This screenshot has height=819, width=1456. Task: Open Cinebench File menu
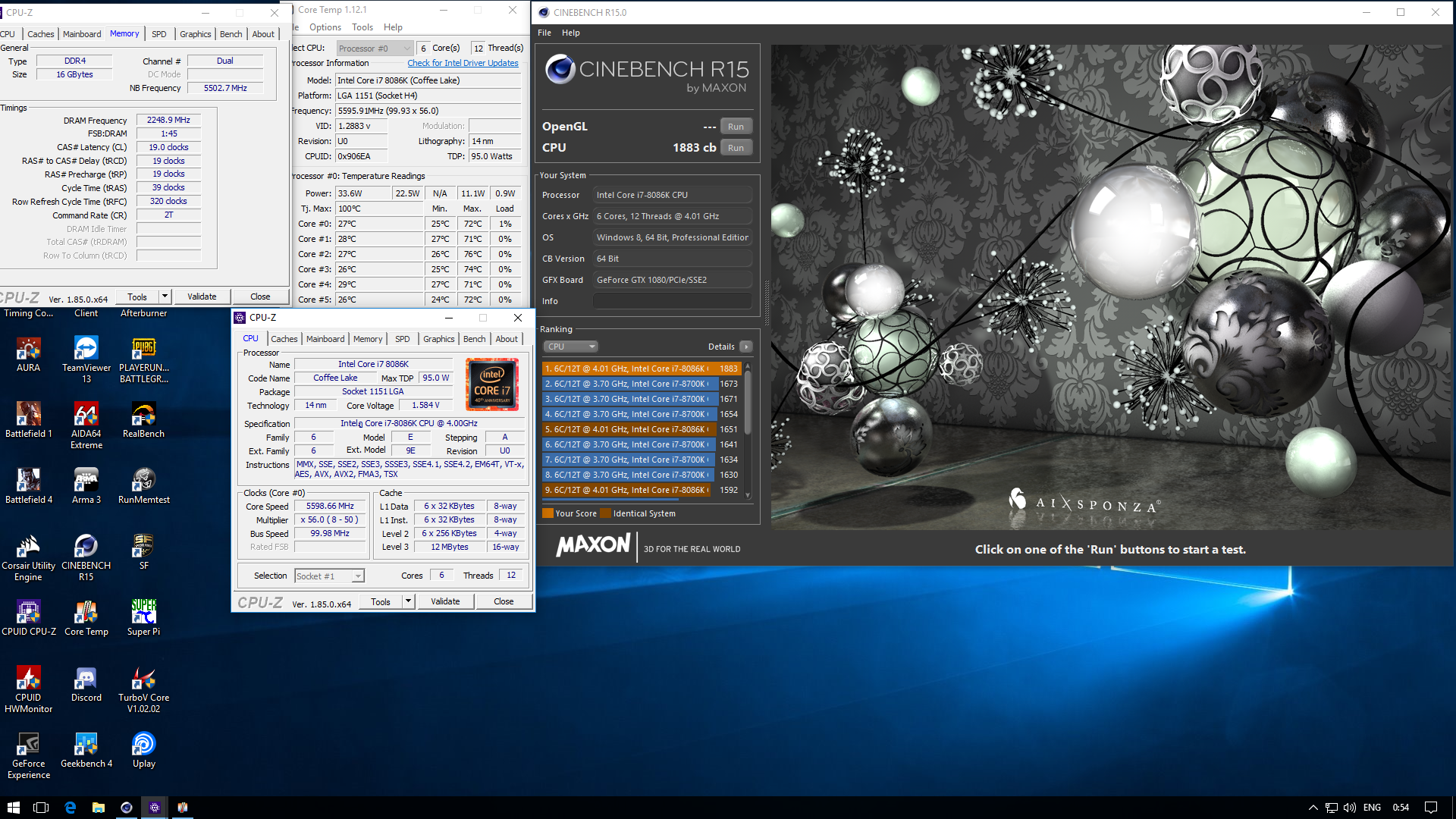[x=544, y=33]
